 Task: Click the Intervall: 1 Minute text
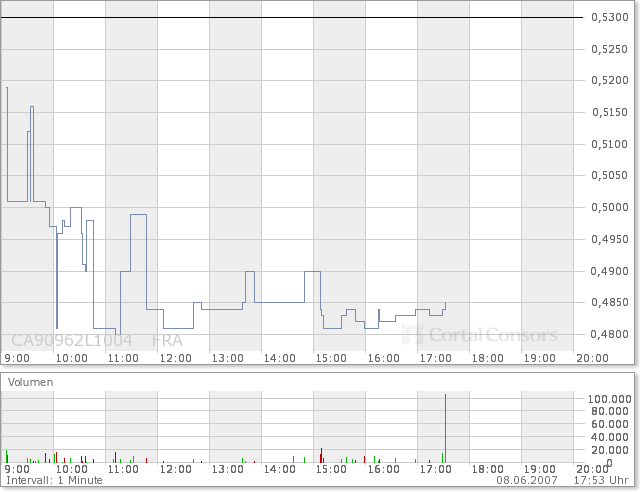point(54,480)
